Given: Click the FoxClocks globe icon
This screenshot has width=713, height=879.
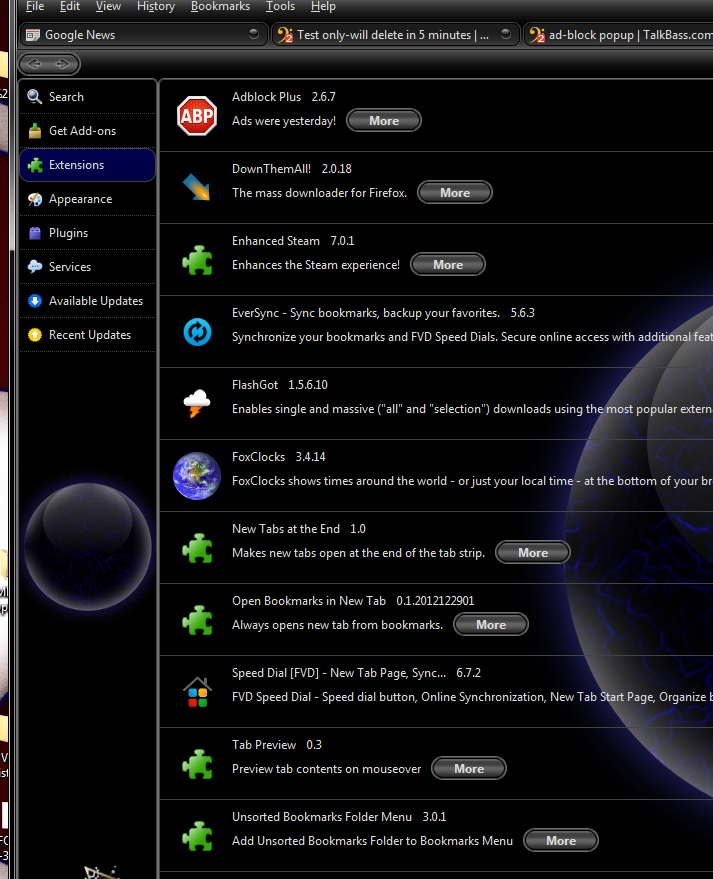Looking at the screenshot, I should [197, 476].
